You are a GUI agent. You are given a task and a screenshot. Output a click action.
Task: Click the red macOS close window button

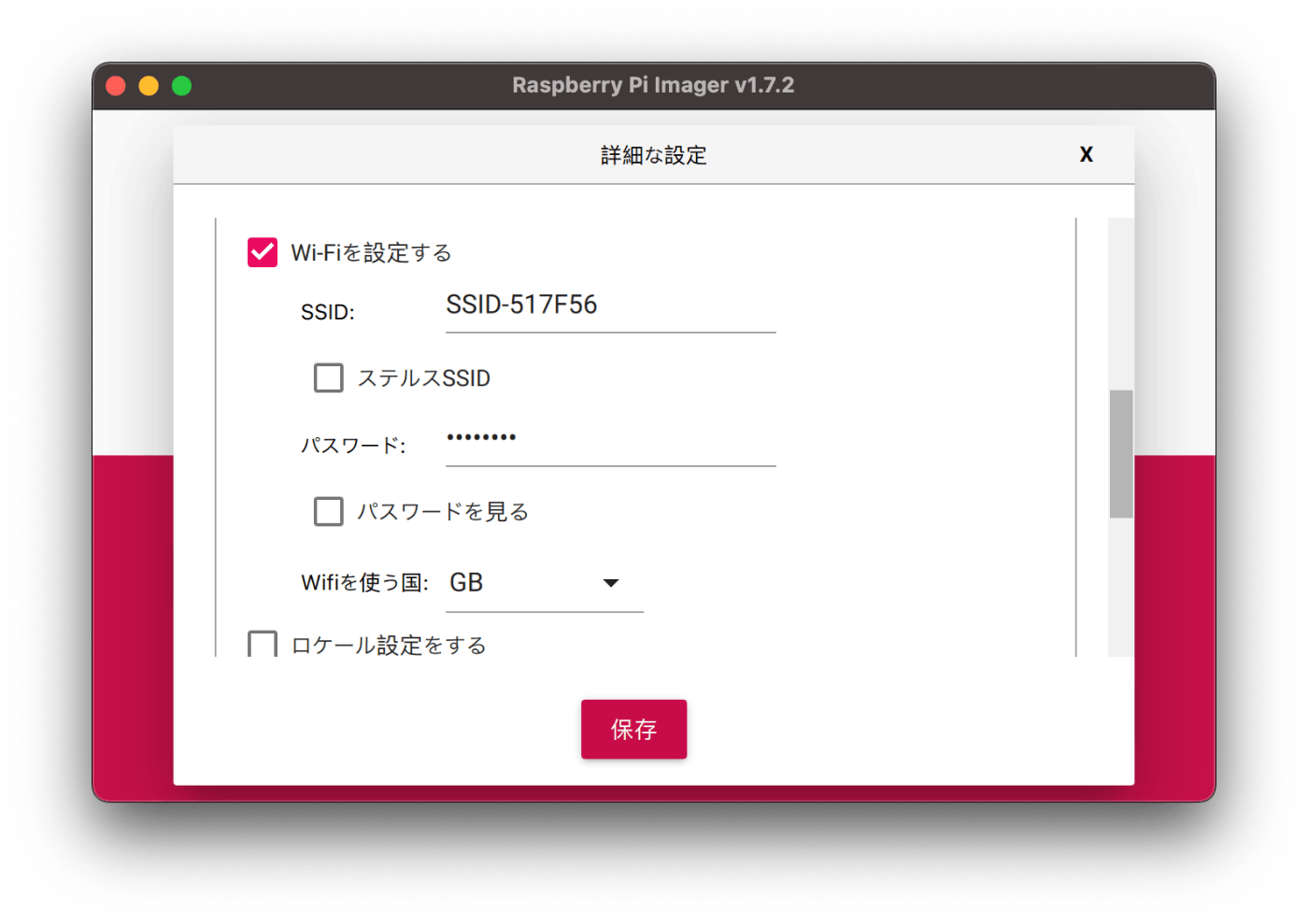coord(116,86)
